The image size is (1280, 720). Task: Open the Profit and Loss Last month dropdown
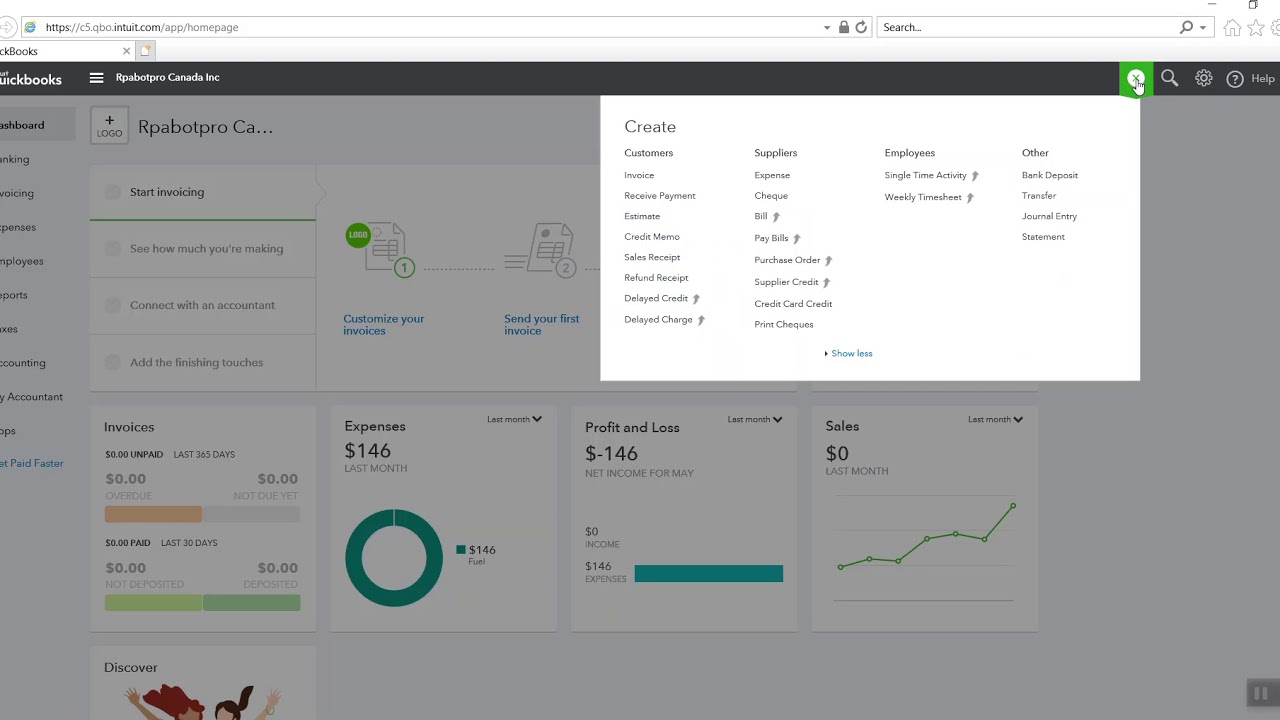(755, 419)
